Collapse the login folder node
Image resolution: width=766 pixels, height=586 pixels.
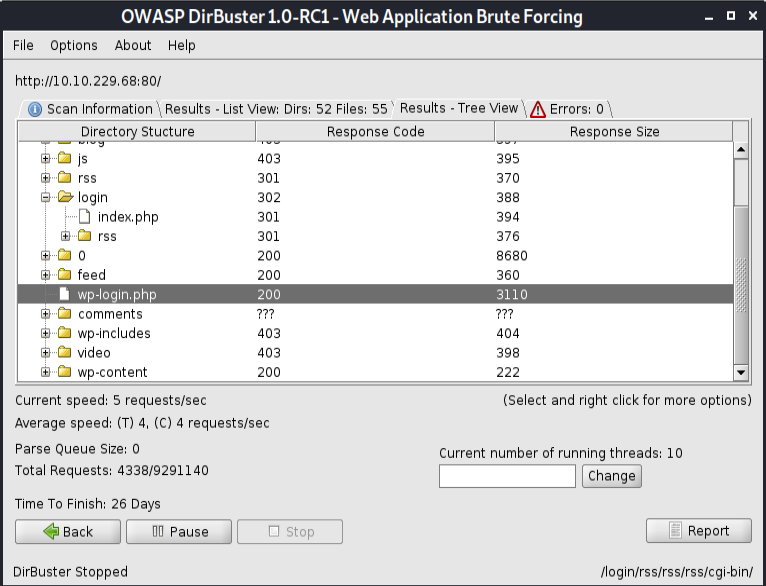pos(45,197)
